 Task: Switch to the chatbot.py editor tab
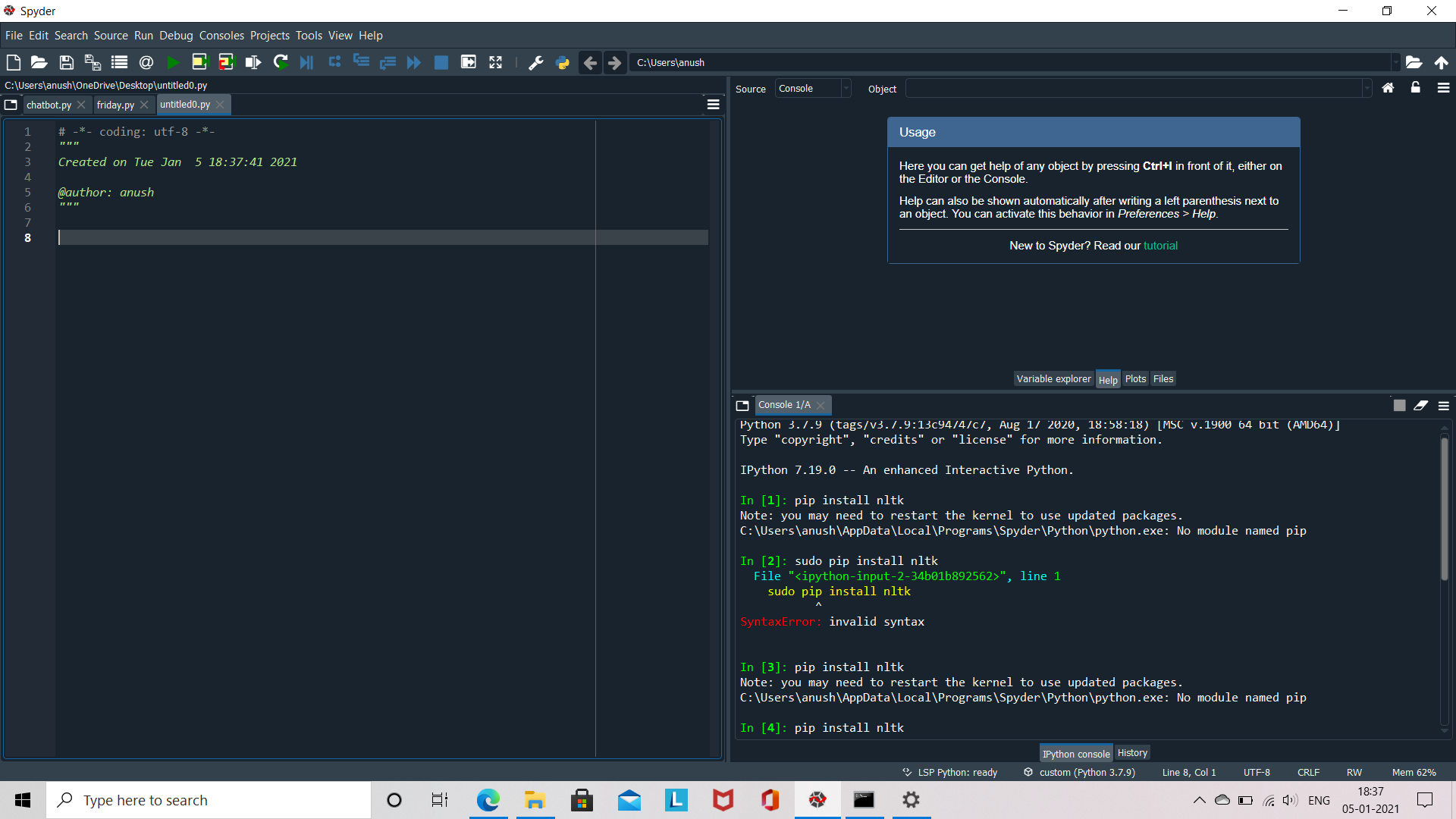point(49,105)
